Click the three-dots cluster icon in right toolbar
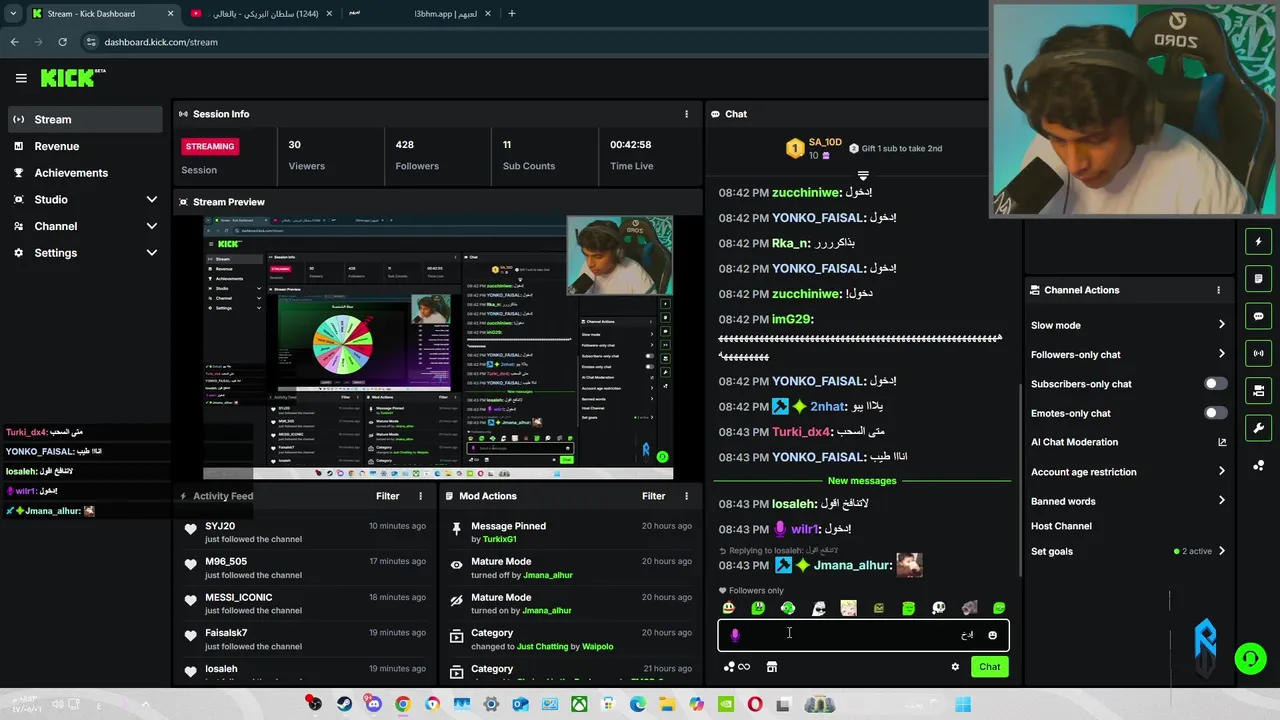The image size is (1280, 720). click(1258, 465)
